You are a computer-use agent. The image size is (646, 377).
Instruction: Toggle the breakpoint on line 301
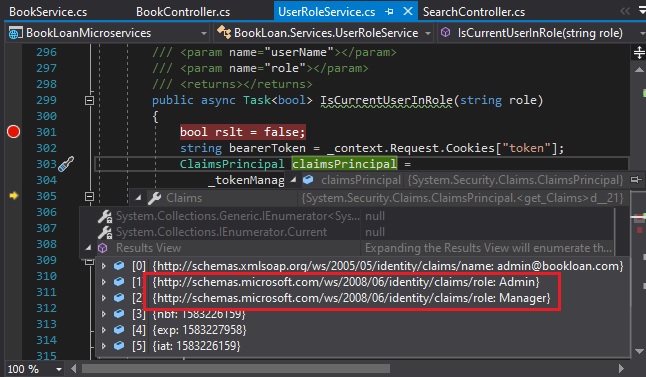13,131
